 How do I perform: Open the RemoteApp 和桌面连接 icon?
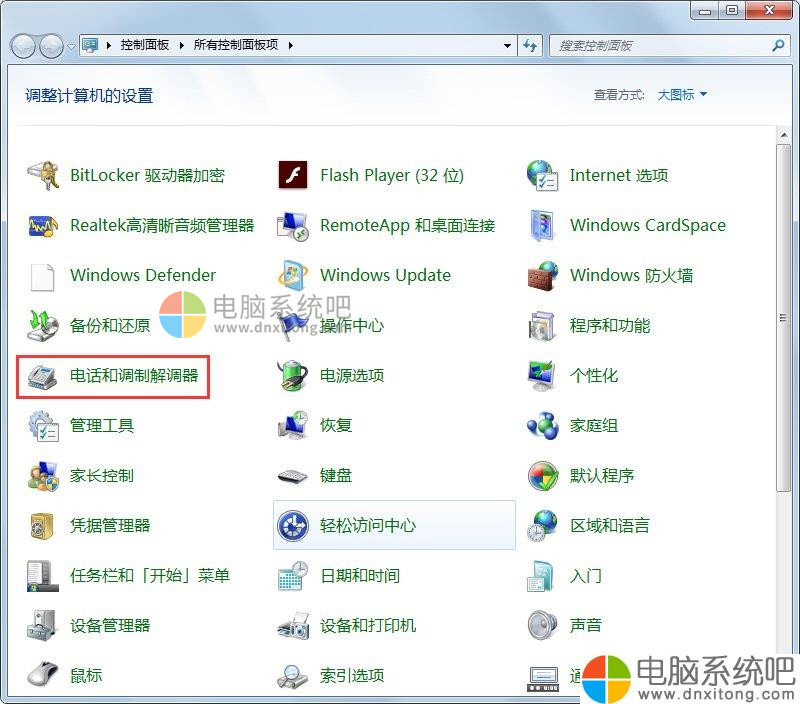tap(293, 225)
